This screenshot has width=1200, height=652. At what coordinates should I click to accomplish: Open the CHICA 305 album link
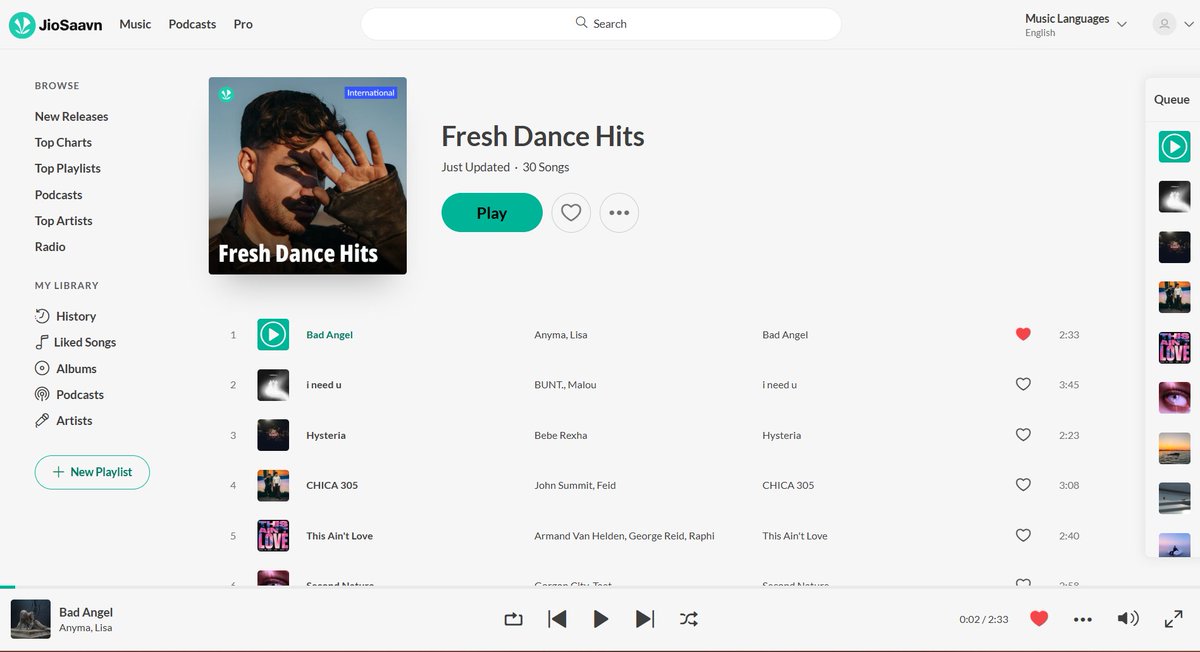pyautogui.click(x=788, y=485)
